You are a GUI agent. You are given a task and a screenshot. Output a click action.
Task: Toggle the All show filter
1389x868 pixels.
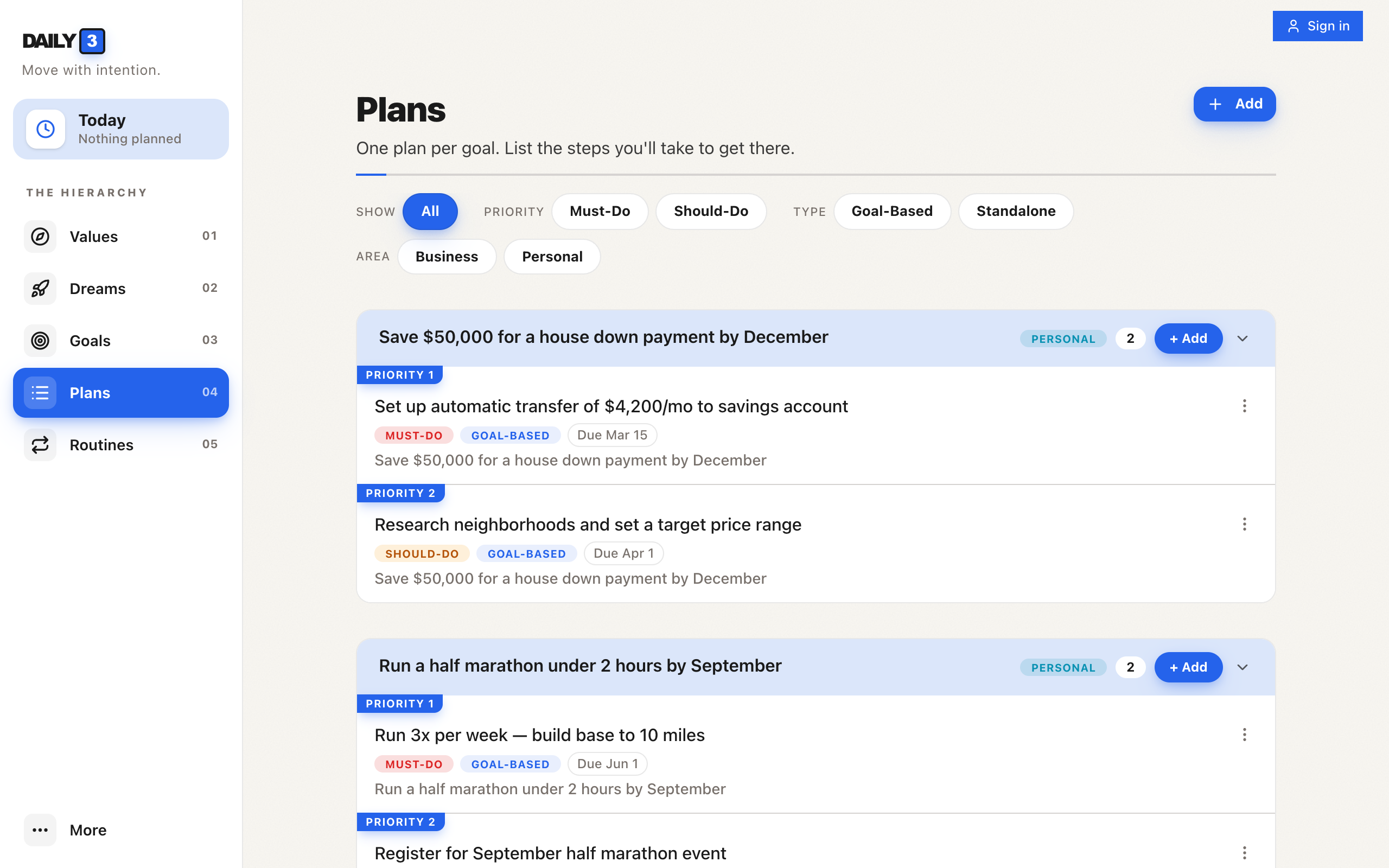pos(430,211)
